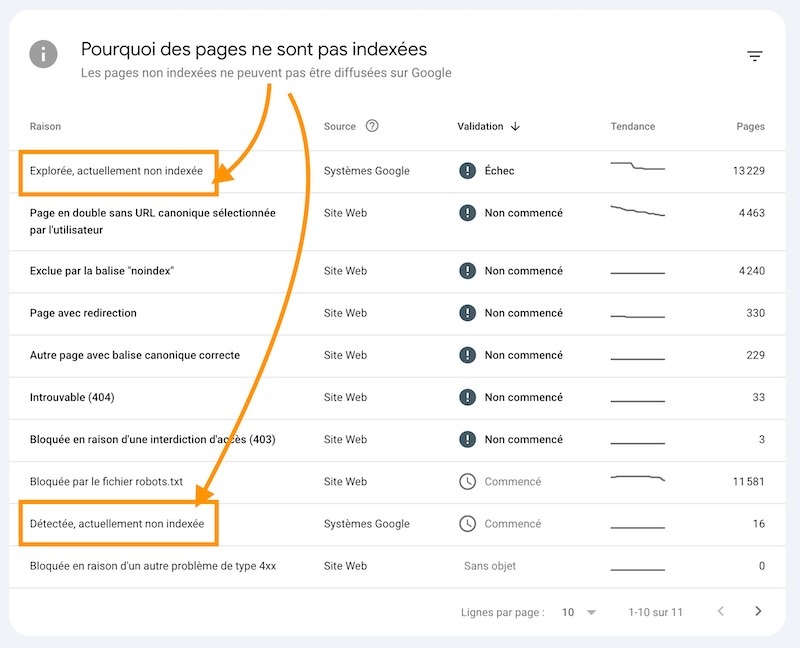This screenshot has width=800, height=648.
Task: Open 'Page avec redirection' row
Action: (x=397, y=313)
